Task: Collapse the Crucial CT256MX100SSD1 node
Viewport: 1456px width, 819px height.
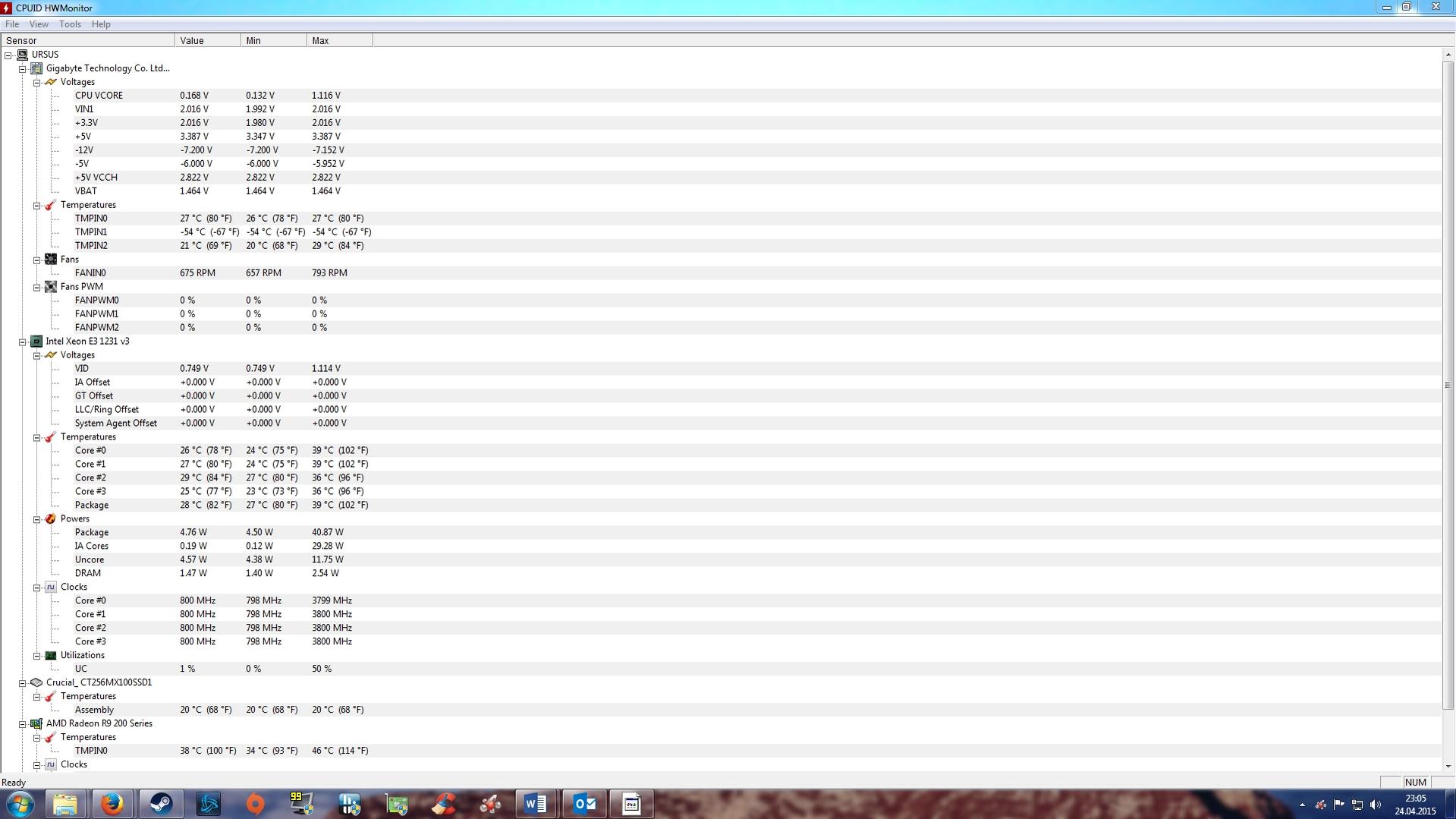Action: click(23, 684)
